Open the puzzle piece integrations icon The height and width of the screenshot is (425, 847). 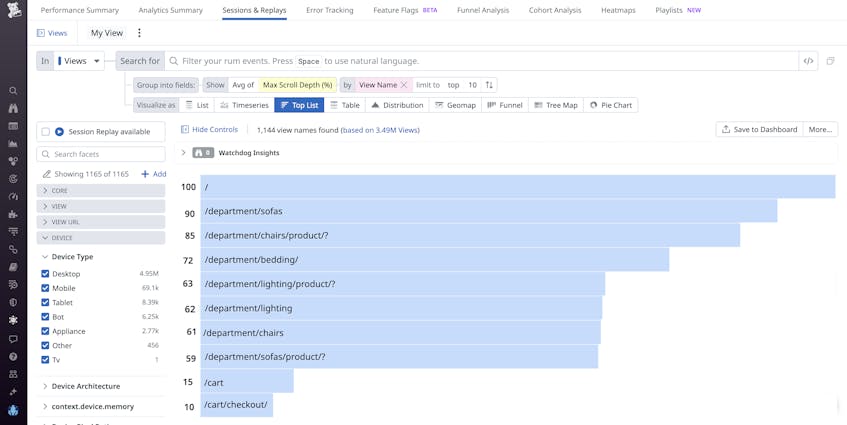pos(13,214)
